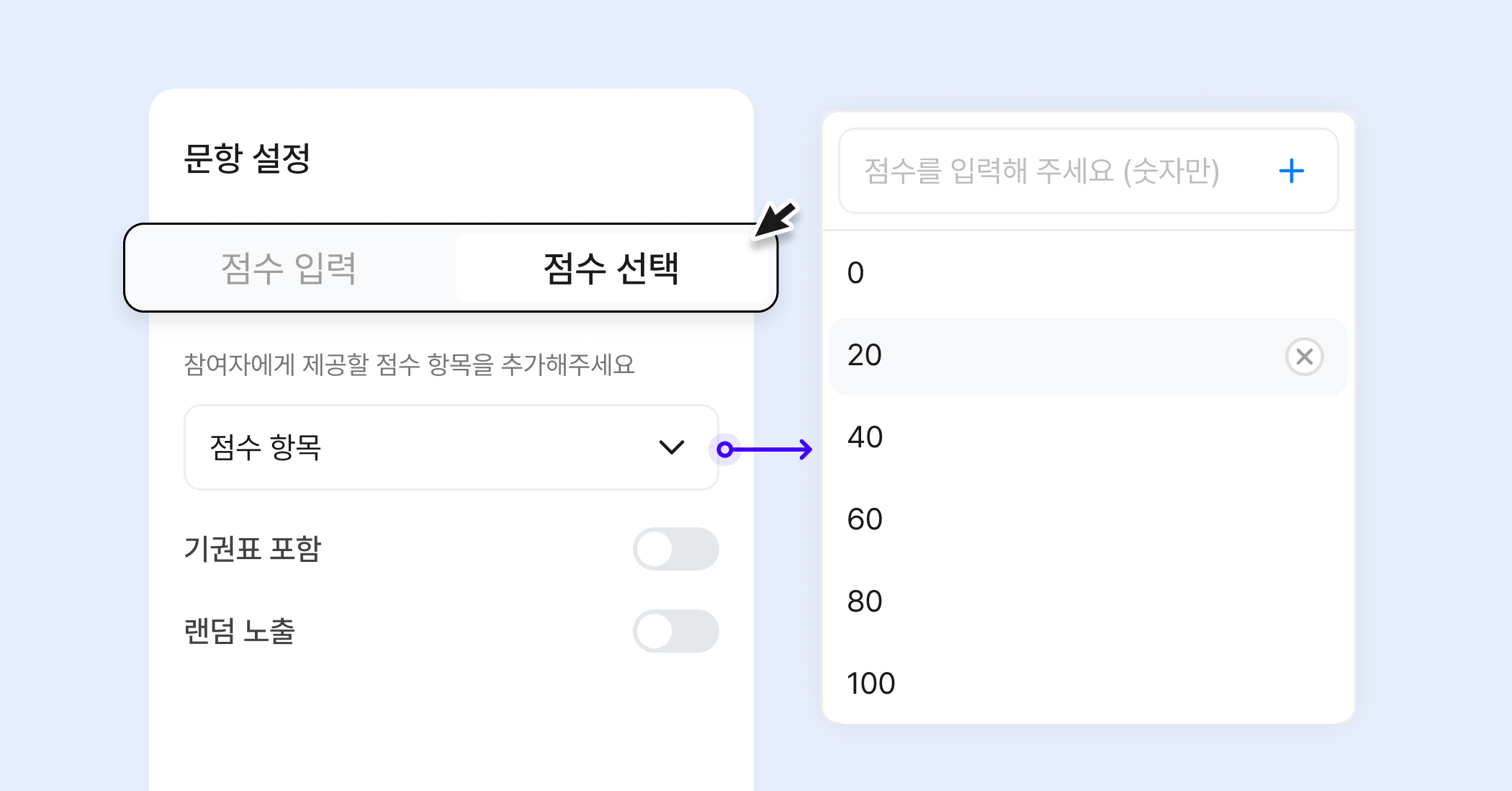Remove the 20 score with X icon
Screen dimensions: 1512x791
coord(1304,357)
